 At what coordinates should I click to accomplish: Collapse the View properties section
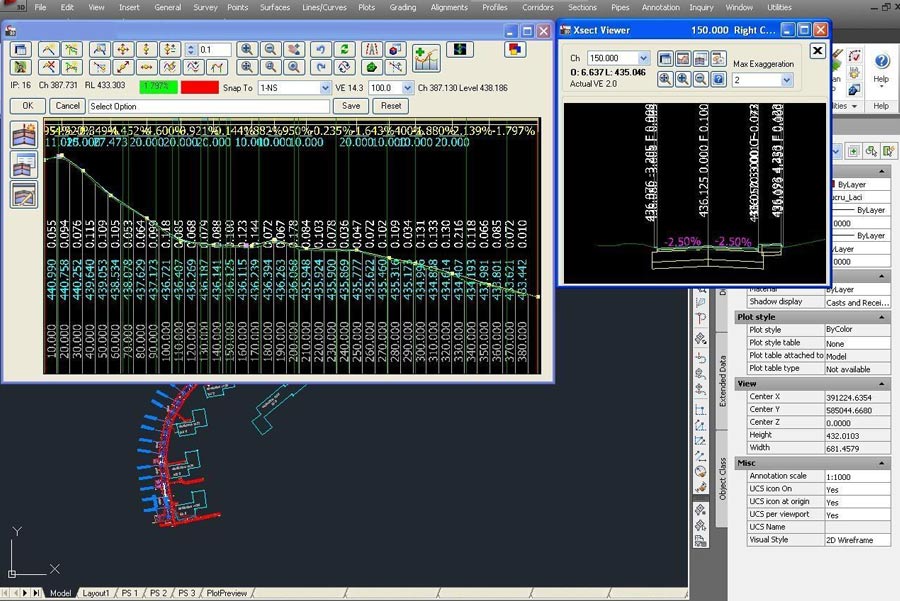(880, 383)
